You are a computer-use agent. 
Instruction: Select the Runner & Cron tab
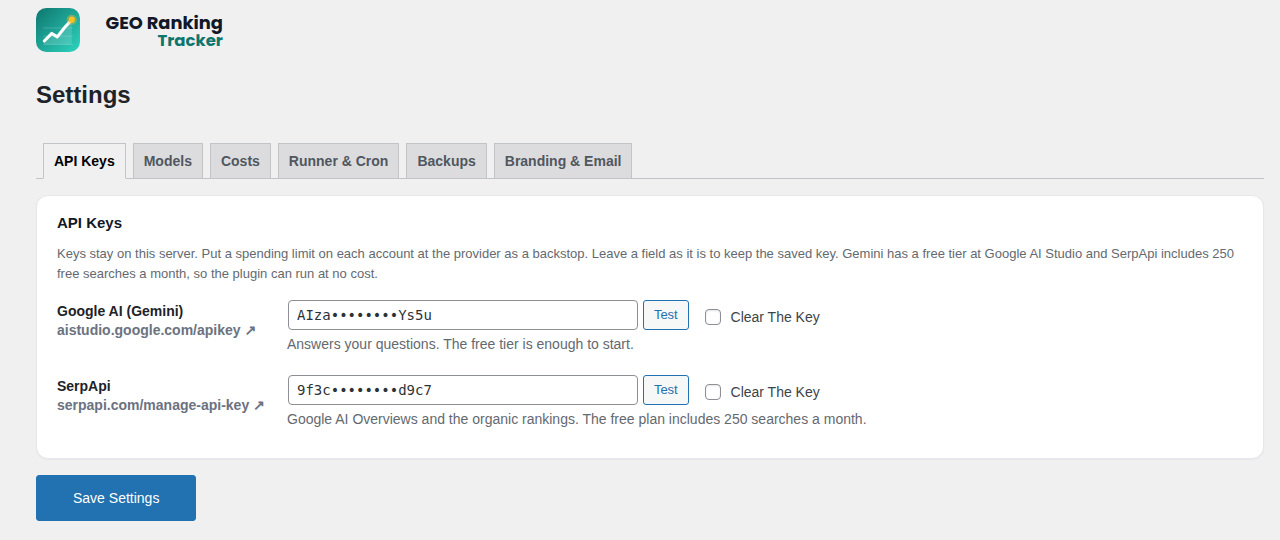click(338, 161)
